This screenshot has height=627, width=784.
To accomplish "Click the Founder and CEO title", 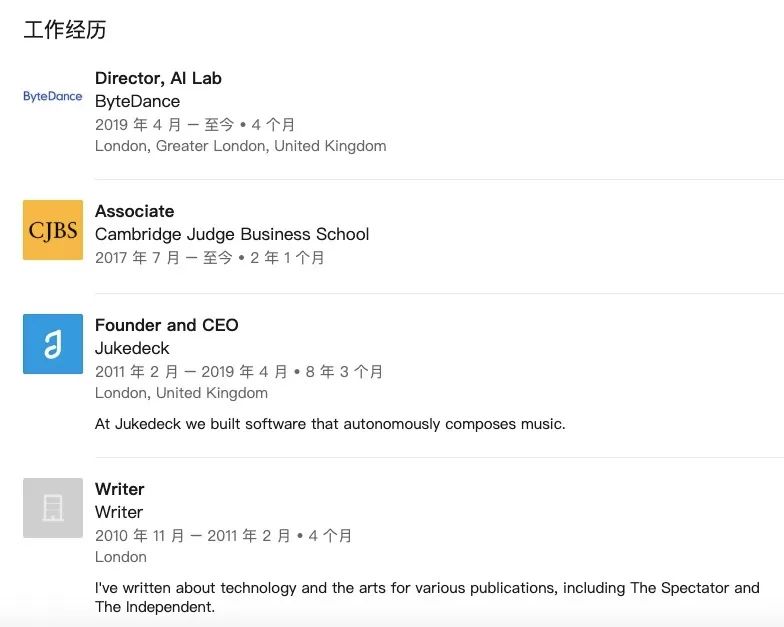I will [166, 325].
